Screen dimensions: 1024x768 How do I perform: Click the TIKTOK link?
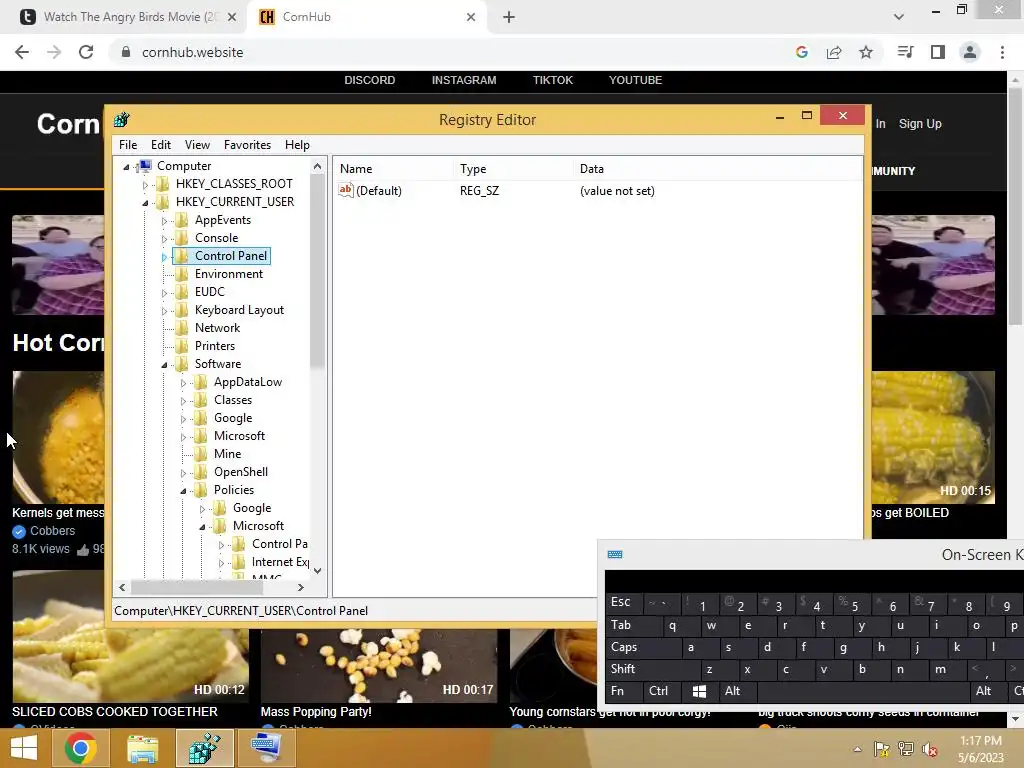pos(552,80)
